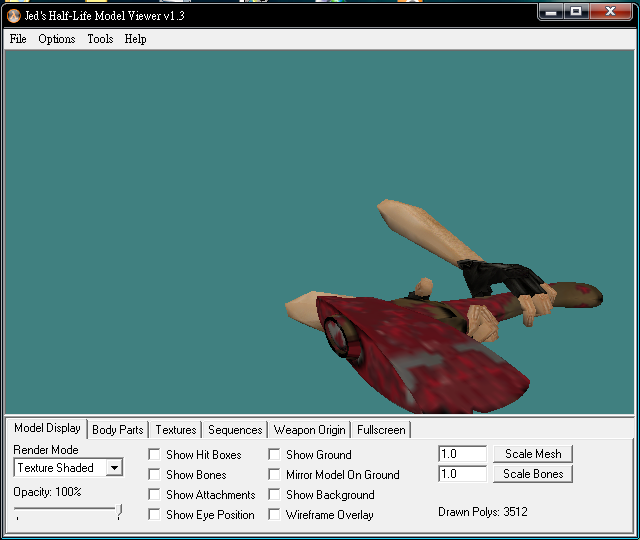
Task: Click the Half-Life lambda icon in title bar
Action: click(14, 16)
